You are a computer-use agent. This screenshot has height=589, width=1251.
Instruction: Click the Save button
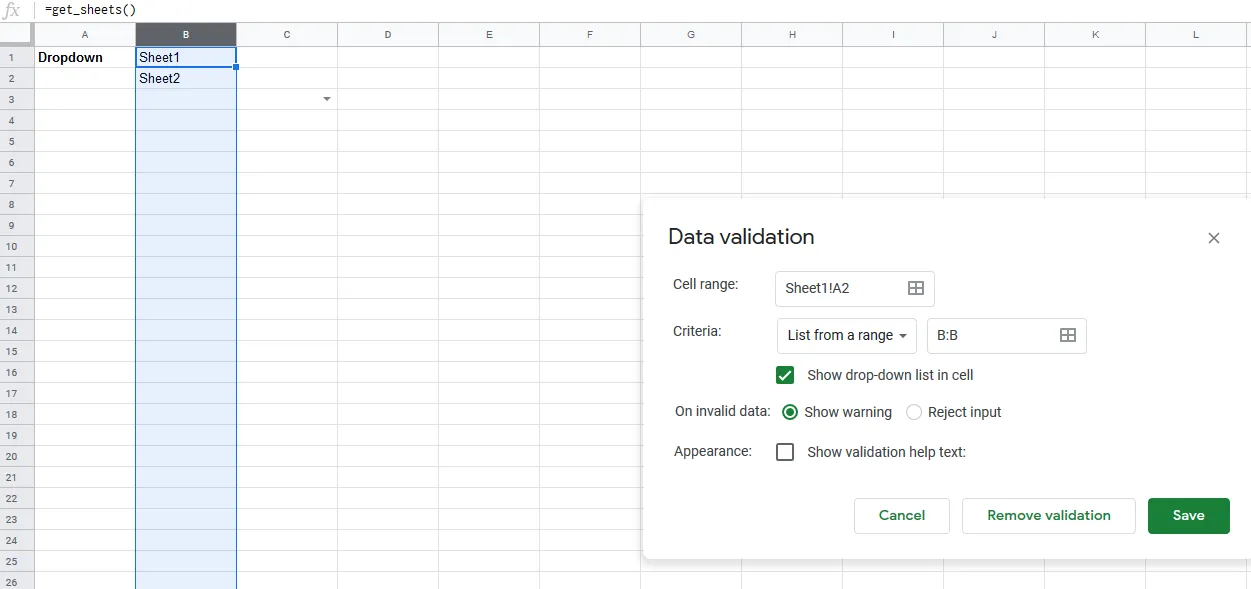point(1188,515)
